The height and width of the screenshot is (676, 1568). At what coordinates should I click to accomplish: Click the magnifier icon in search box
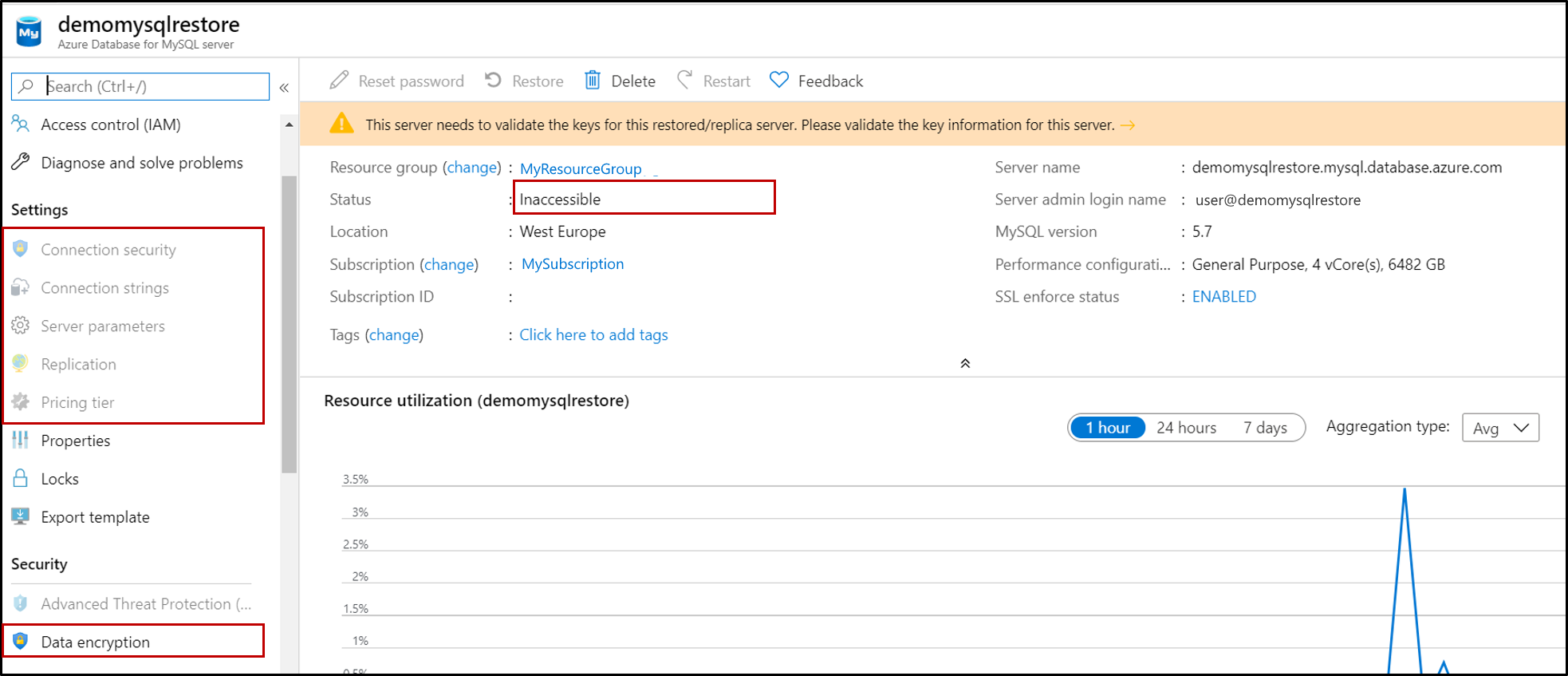pos(26,86)
